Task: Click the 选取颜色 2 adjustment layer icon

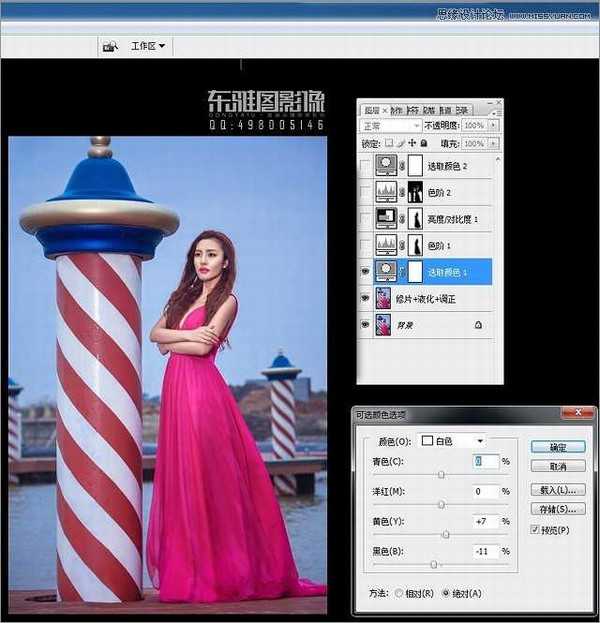Action: (x=386, y=166)
